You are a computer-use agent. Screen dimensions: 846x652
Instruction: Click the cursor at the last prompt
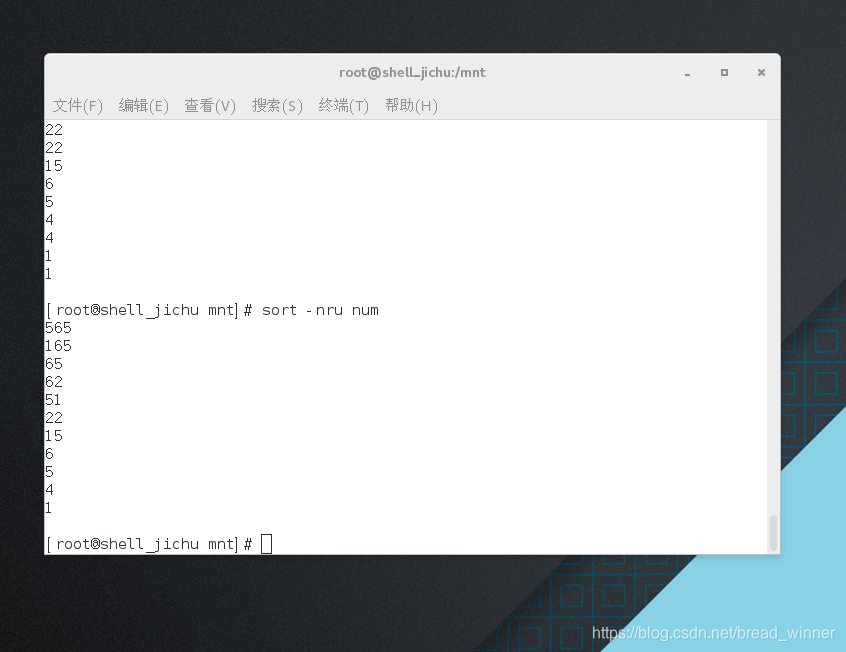(267, 544)
